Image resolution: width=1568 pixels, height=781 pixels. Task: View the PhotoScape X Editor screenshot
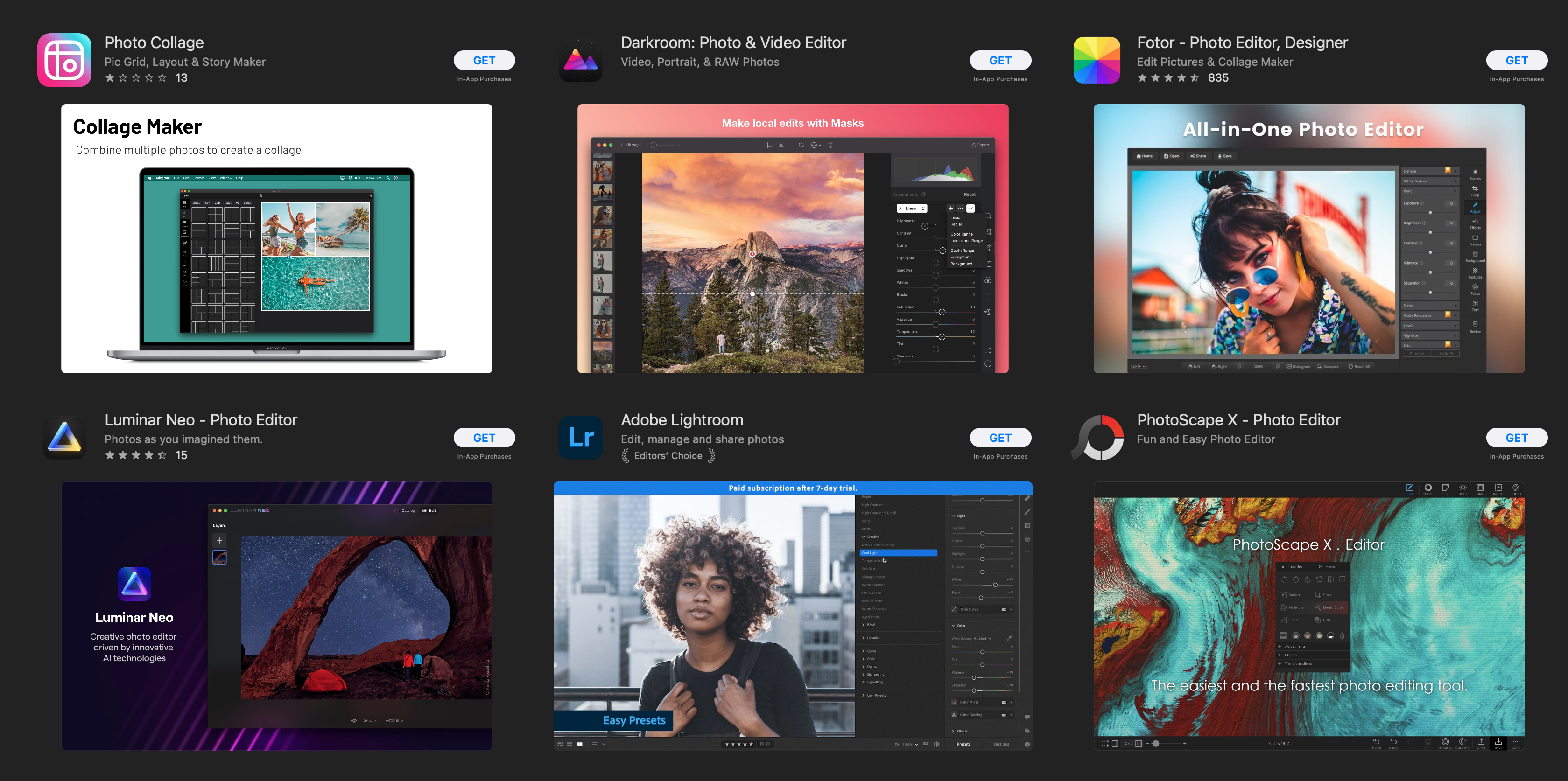[x=1309, y=615]
